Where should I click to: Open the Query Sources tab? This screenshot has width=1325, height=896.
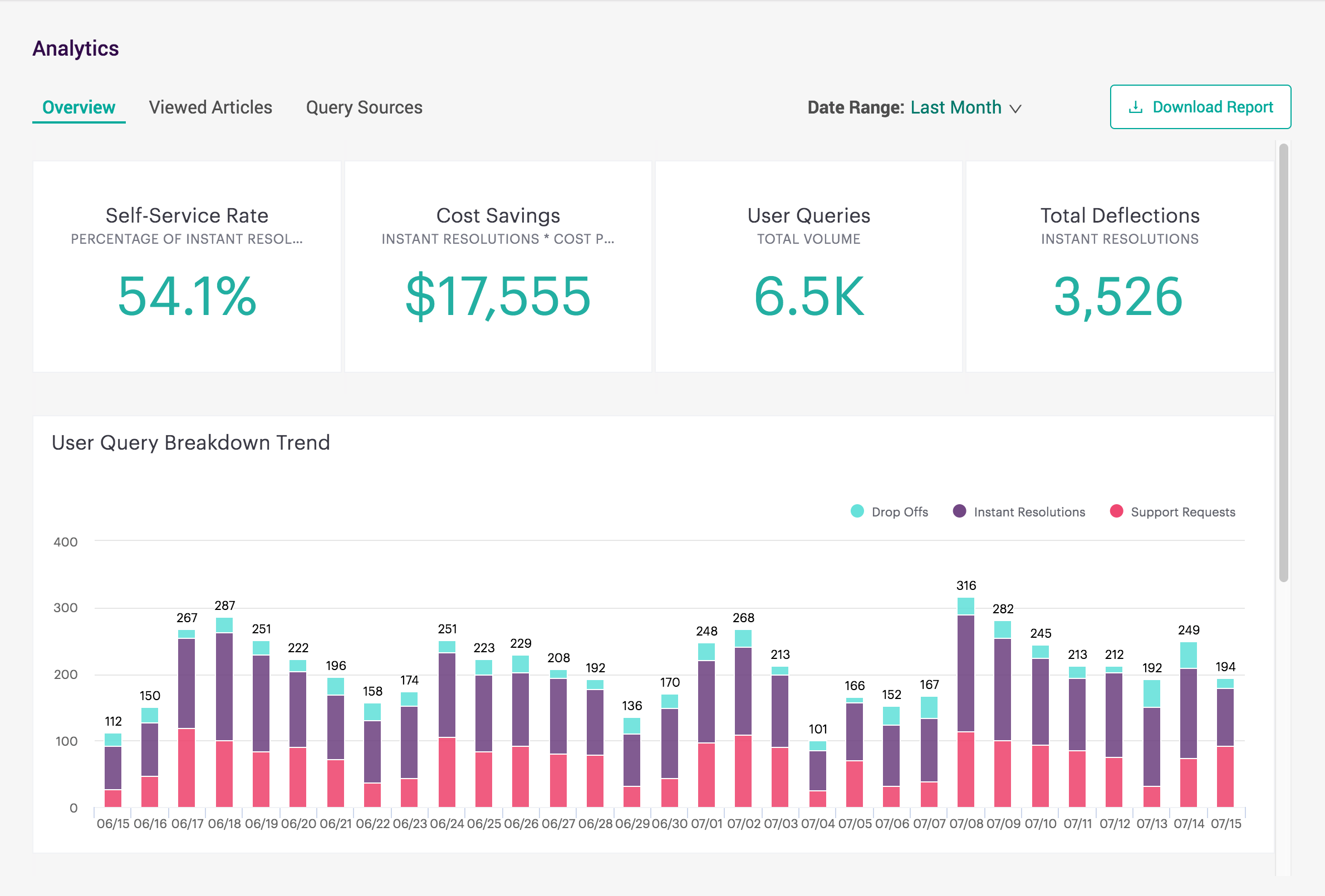pos(364,107)
